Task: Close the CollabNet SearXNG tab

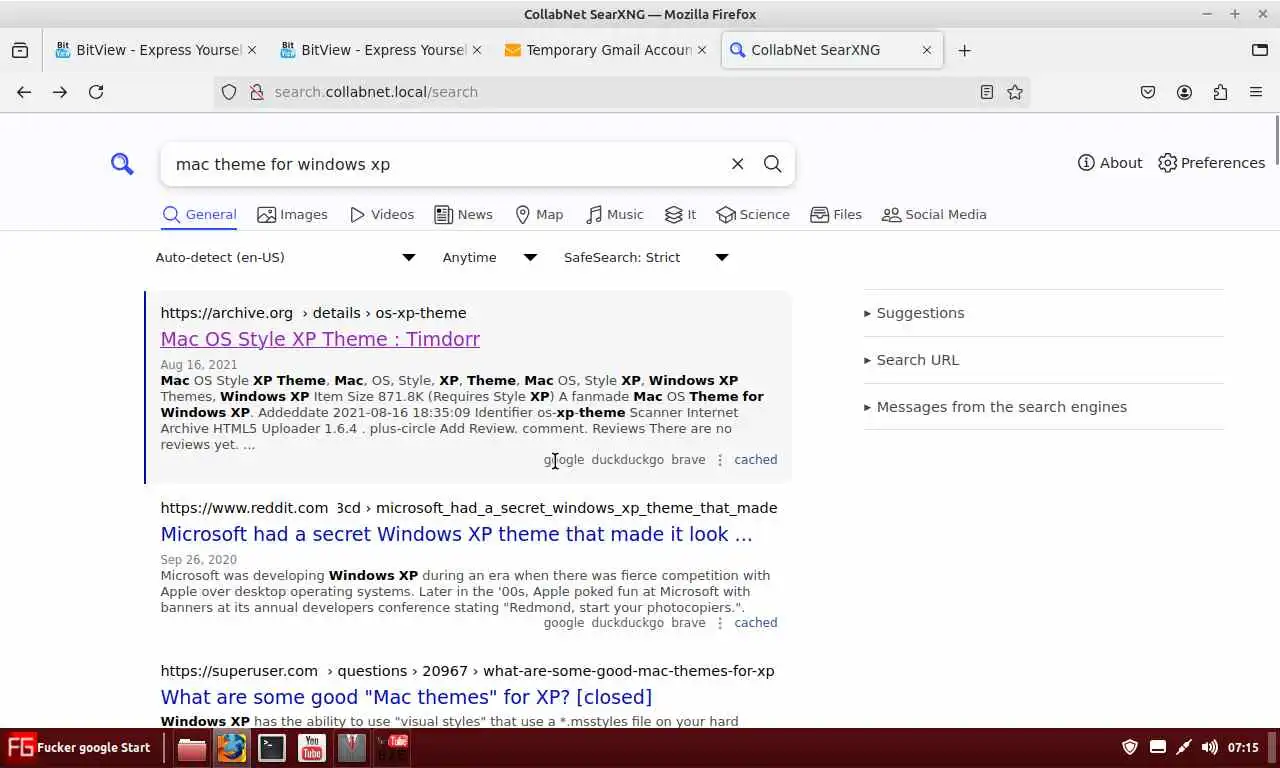Action: (926, 50)
